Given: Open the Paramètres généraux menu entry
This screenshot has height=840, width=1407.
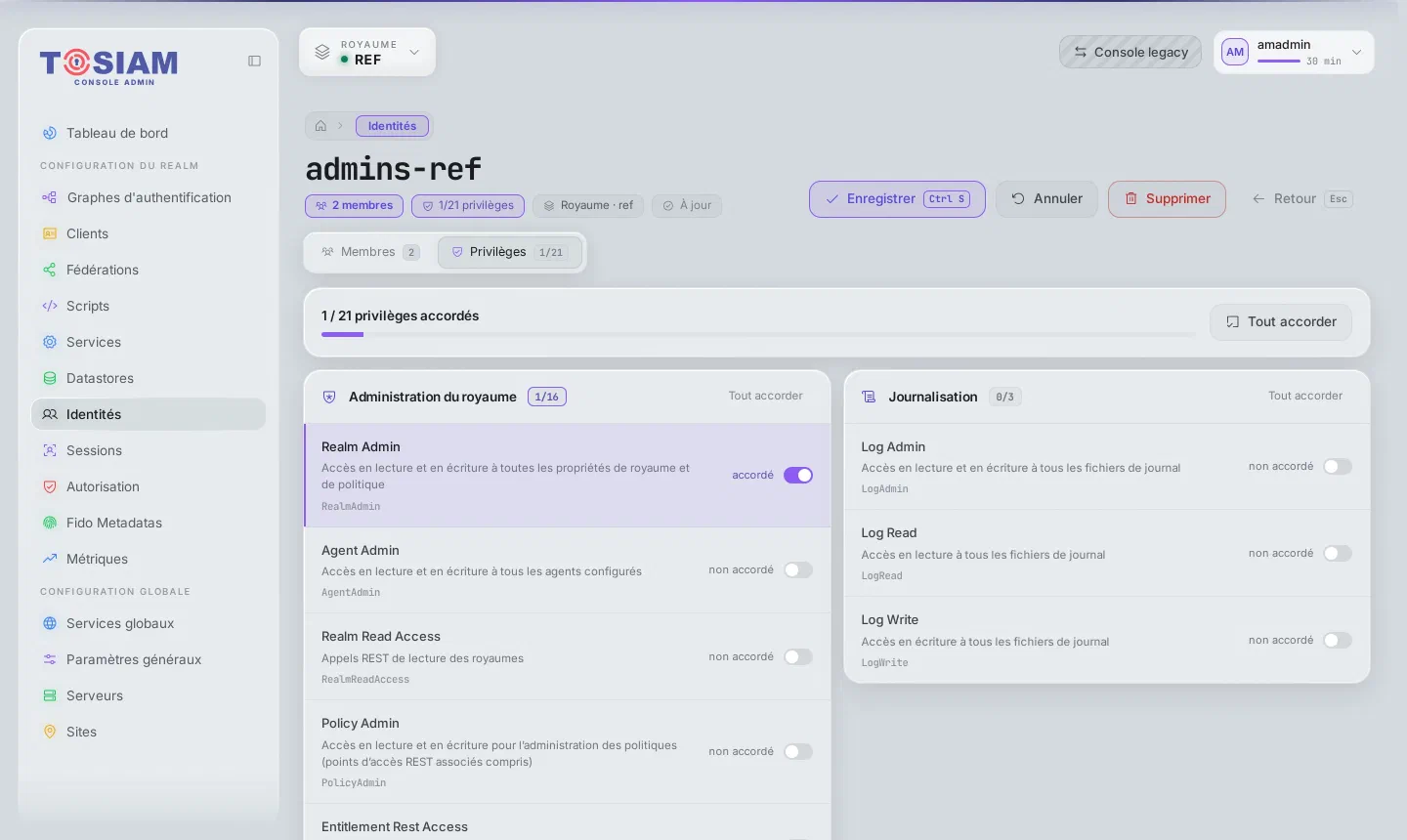Looking at the screenshot, I should (149, 659).
